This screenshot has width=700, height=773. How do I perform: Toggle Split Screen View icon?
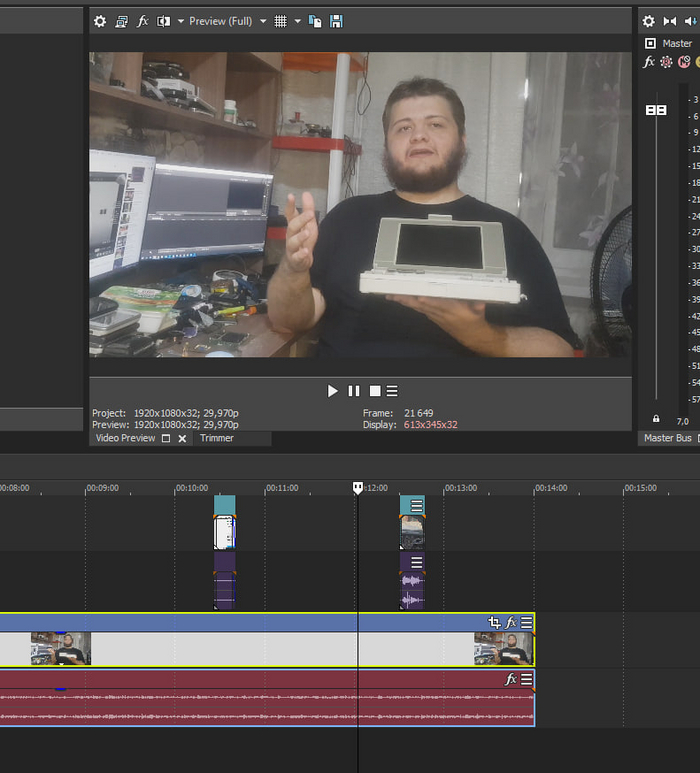point(164,21)
